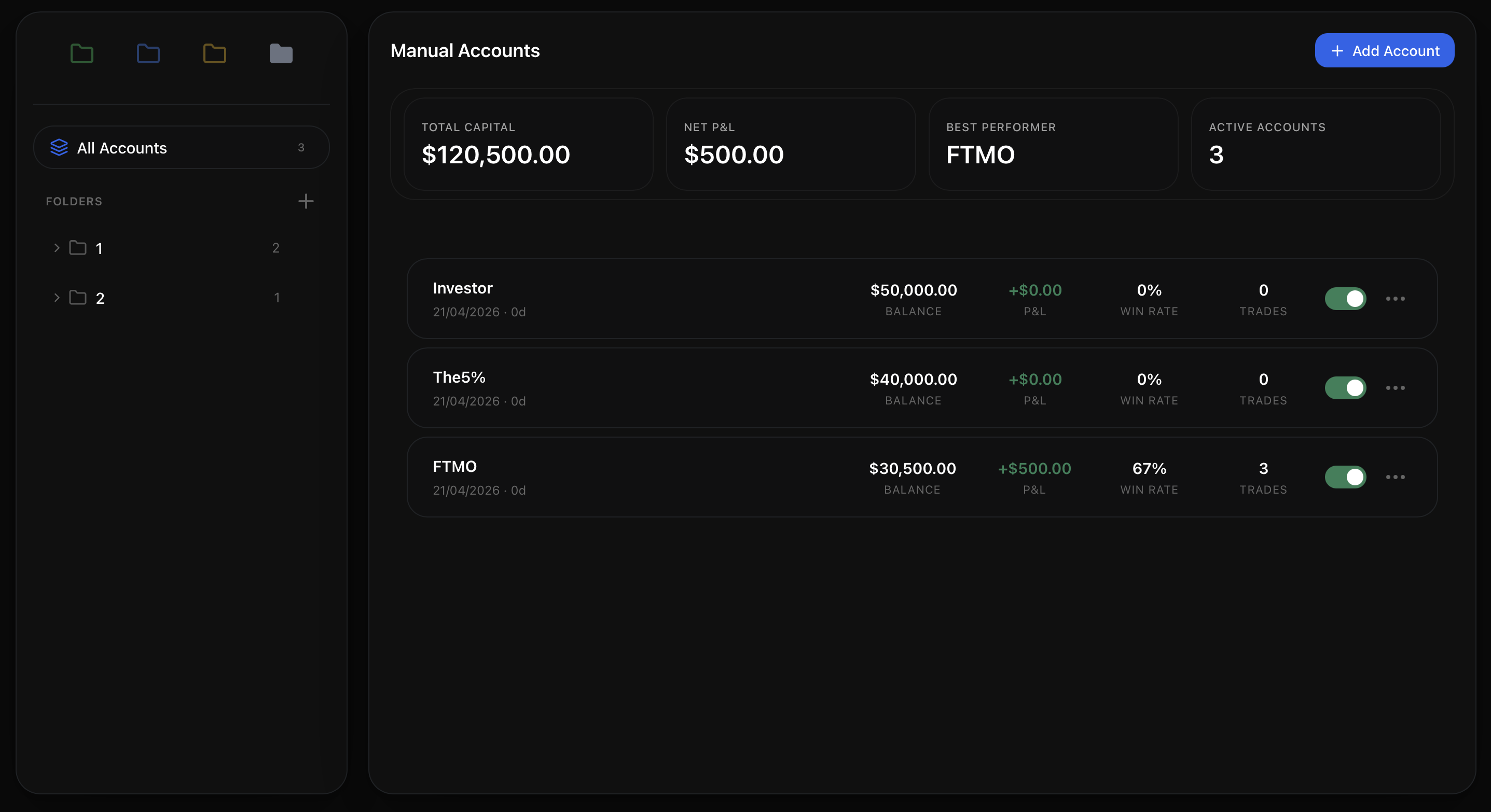The width and height of the screenshot is (1491, 812).
Task: Open folder named 1
Action: point(99,249)
